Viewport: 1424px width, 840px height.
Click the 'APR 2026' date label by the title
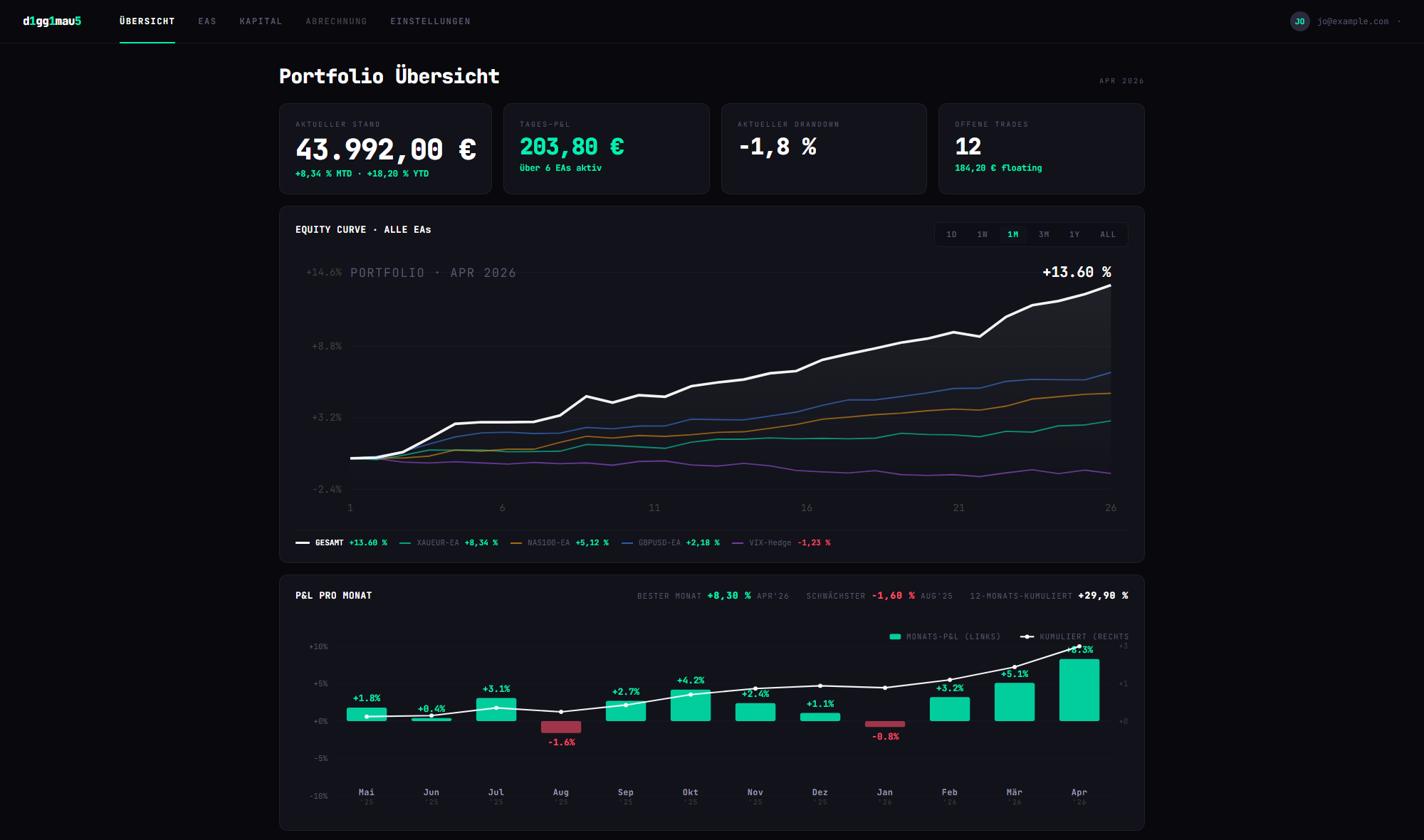click(x=1121, y=81)
